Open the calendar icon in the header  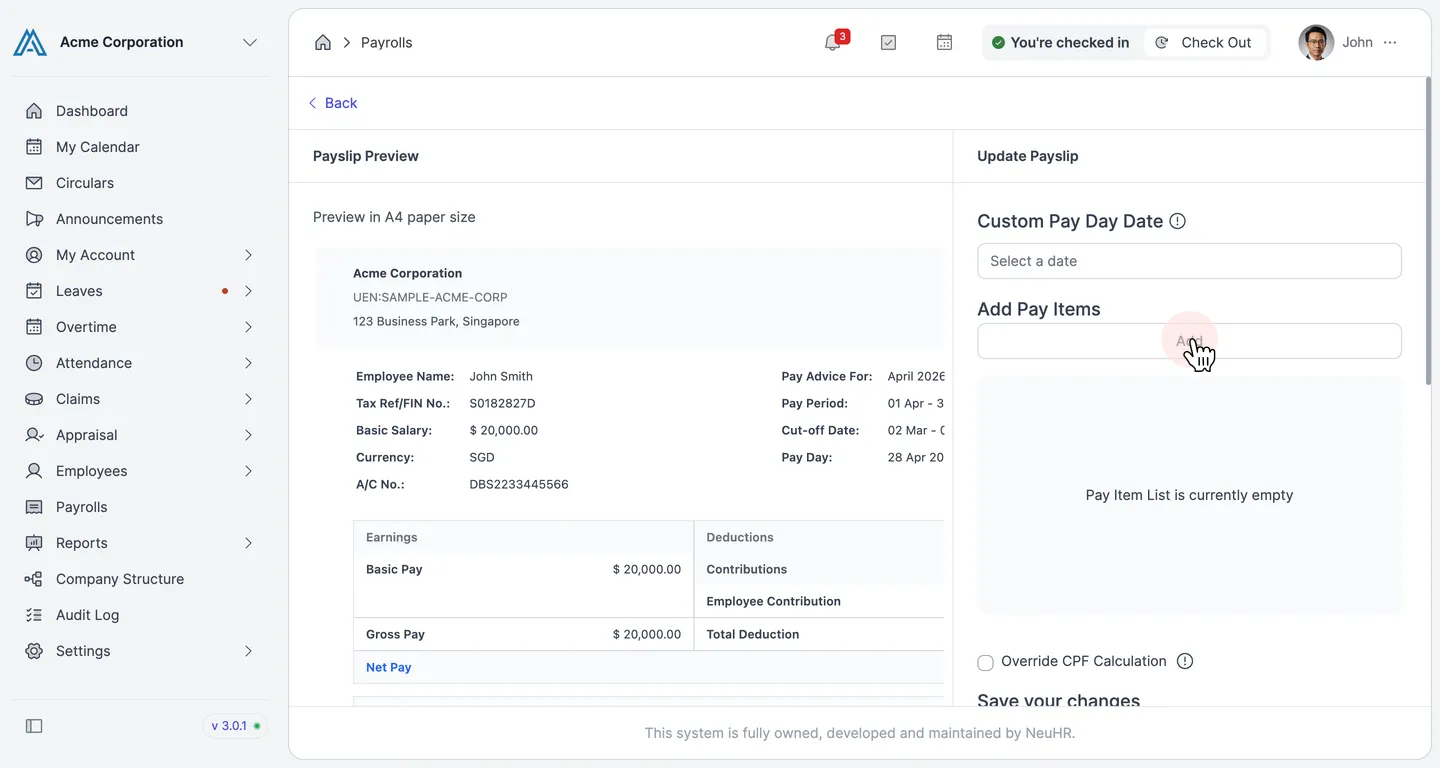(944, 42)
